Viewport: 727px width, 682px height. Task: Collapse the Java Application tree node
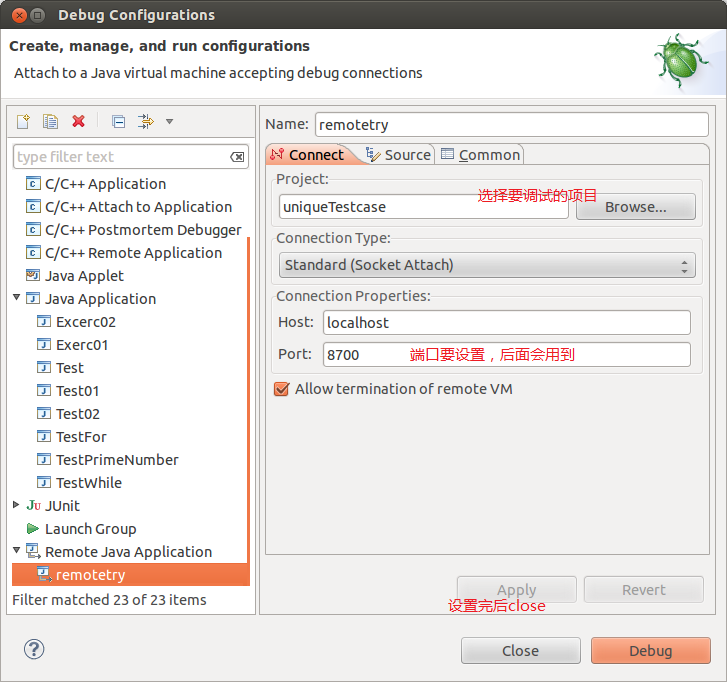pos(17,297)
